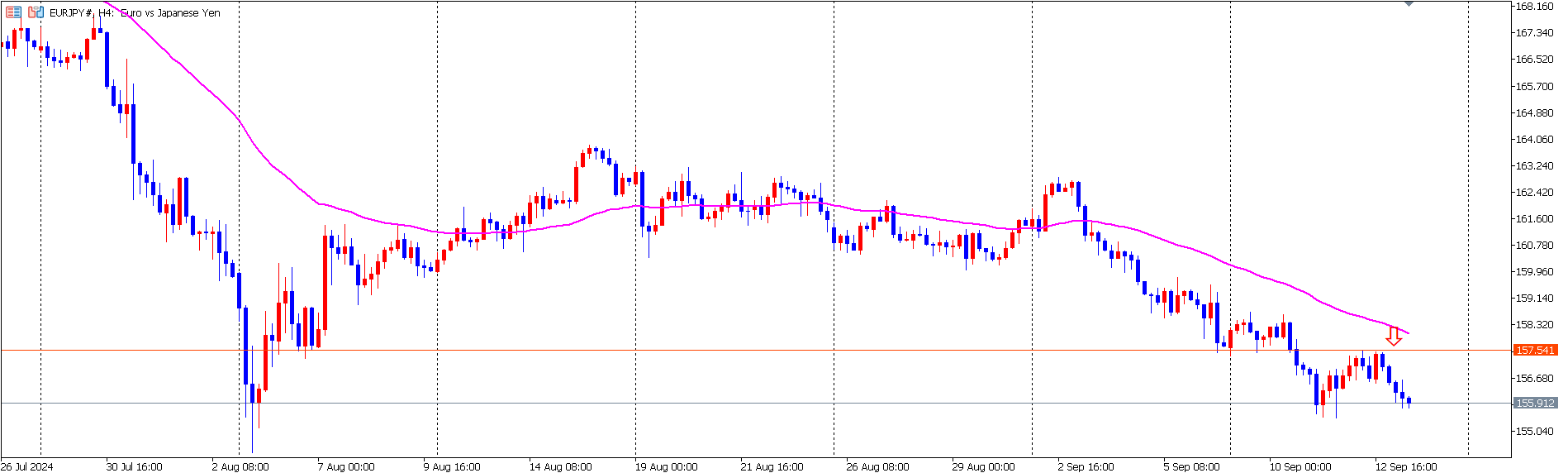Click the 162.420 price scale value

pyautogui.click(x=1535, y=192)
